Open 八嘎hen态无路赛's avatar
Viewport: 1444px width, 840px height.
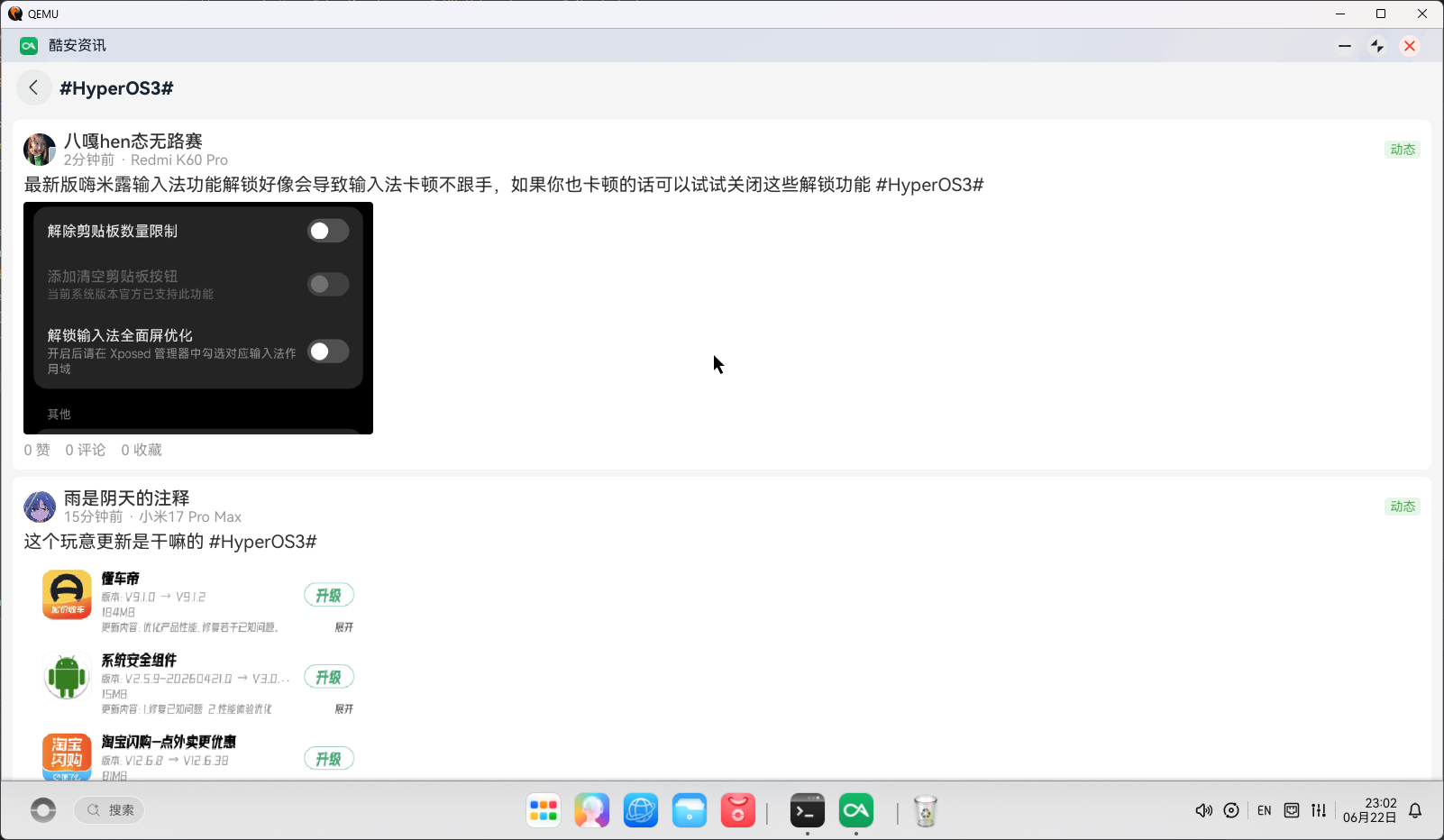[x=40, y=150]
